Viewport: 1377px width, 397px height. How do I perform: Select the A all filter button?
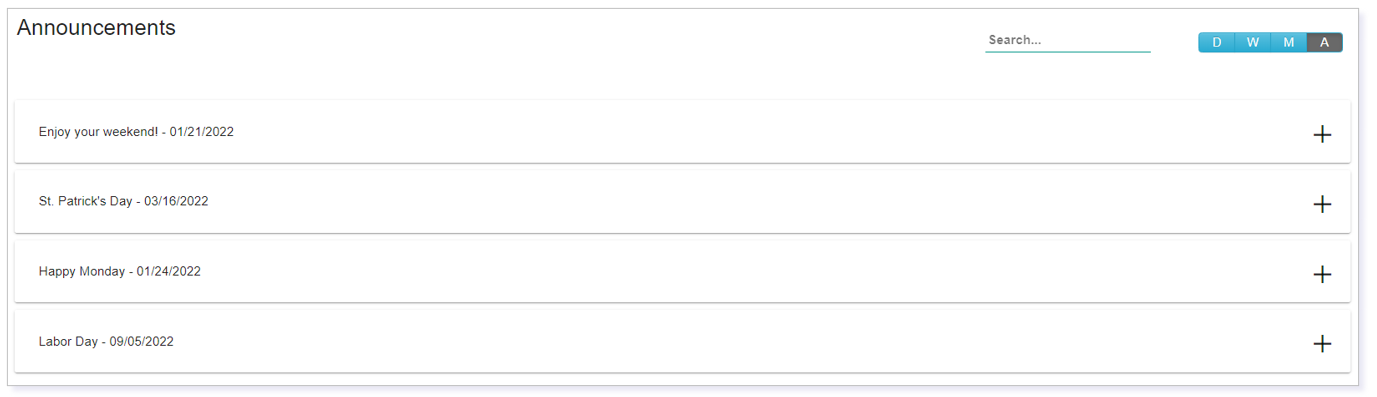(1324, 42)
